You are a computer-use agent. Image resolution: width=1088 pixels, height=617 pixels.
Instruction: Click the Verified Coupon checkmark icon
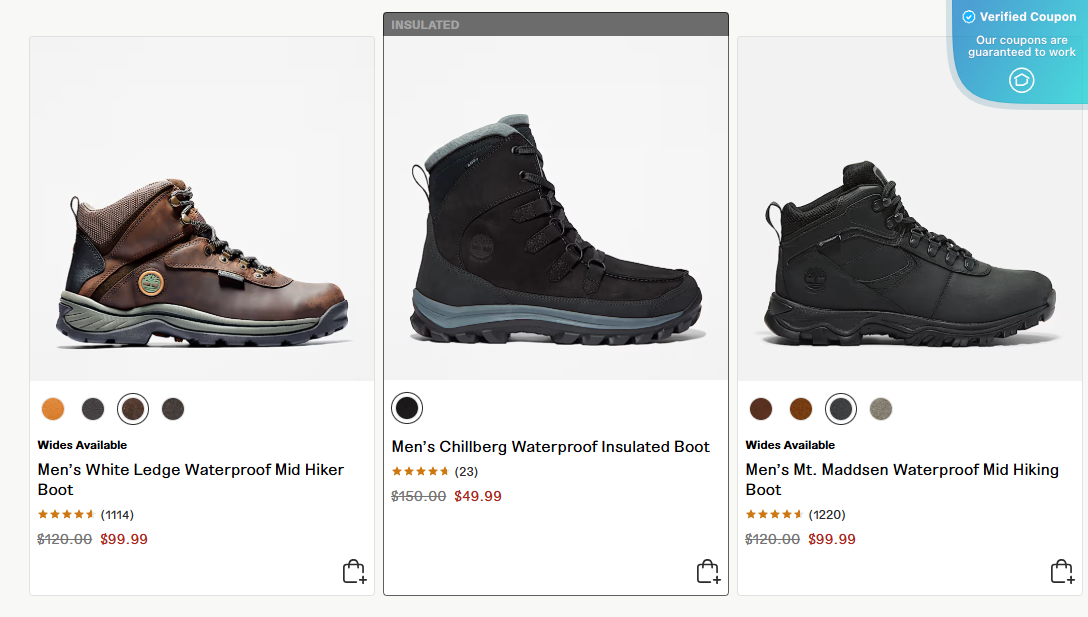pyautogui.click(x=968, y=17)
